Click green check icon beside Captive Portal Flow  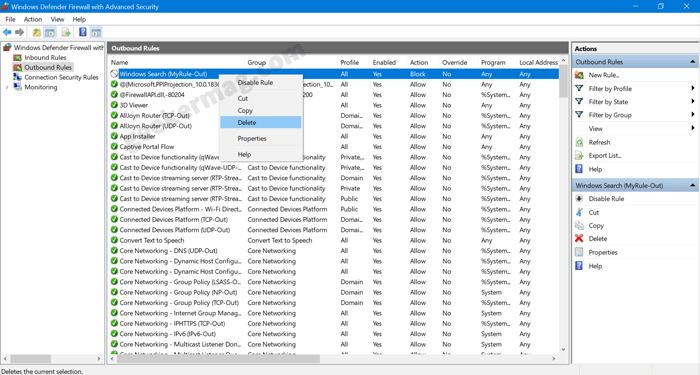(114, 146)
